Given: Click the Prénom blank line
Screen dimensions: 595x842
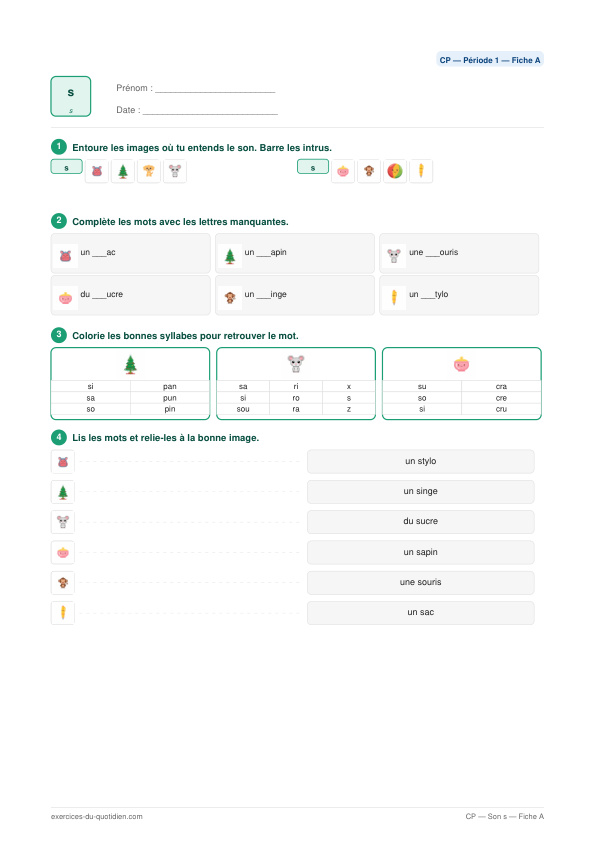Looking at the screenshot, I should 215,90.
